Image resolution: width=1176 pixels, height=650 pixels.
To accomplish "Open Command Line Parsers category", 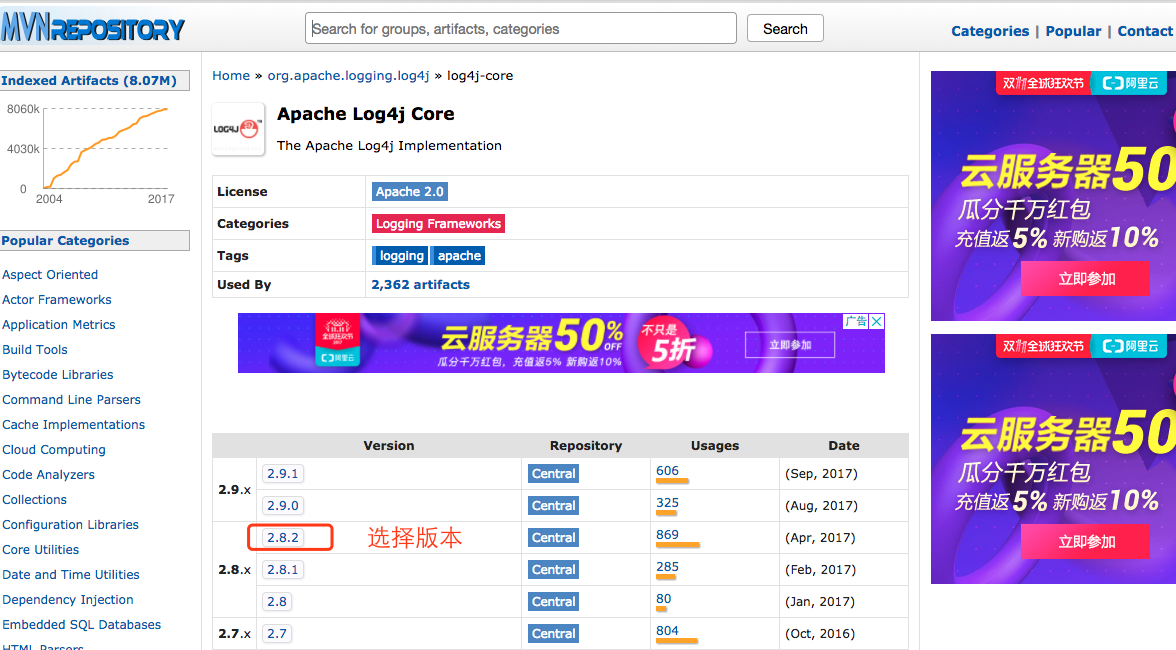I will [x=71, y=400].
